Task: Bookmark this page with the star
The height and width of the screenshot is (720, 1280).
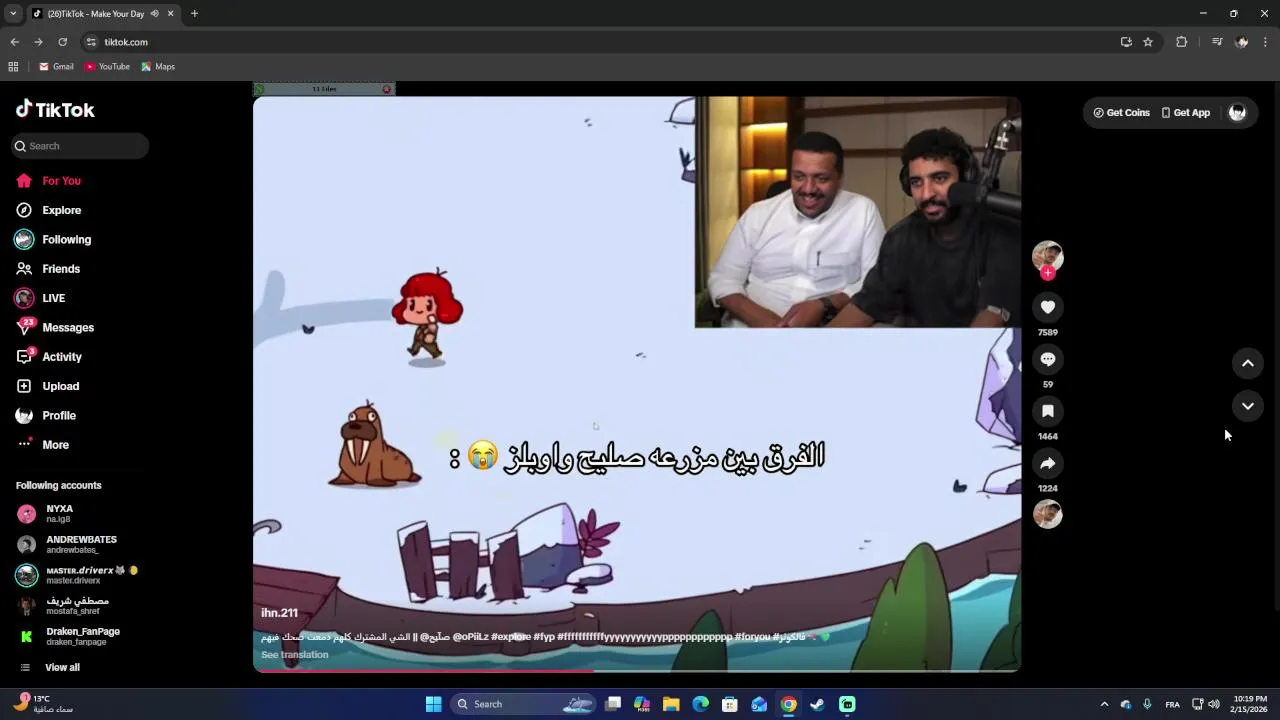Action: pos(1148,42)
